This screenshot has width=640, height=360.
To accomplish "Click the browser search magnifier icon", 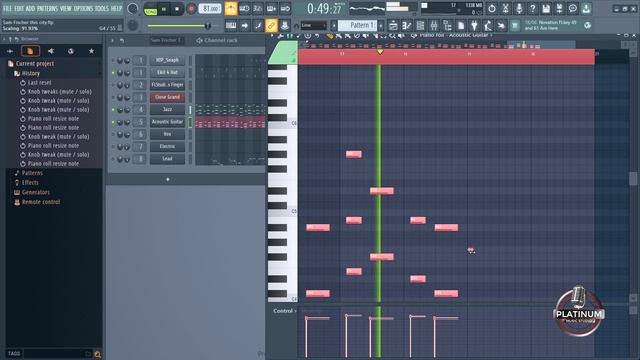I will tap(98, 354).
